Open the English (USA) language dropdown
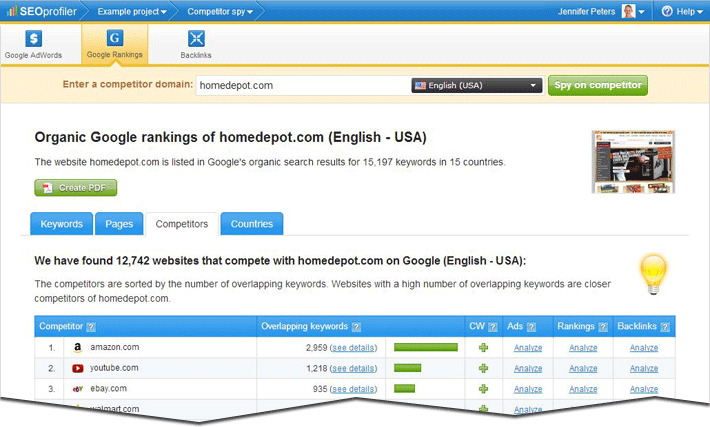Viewport: 710px width, 427px height. point(477,85)
